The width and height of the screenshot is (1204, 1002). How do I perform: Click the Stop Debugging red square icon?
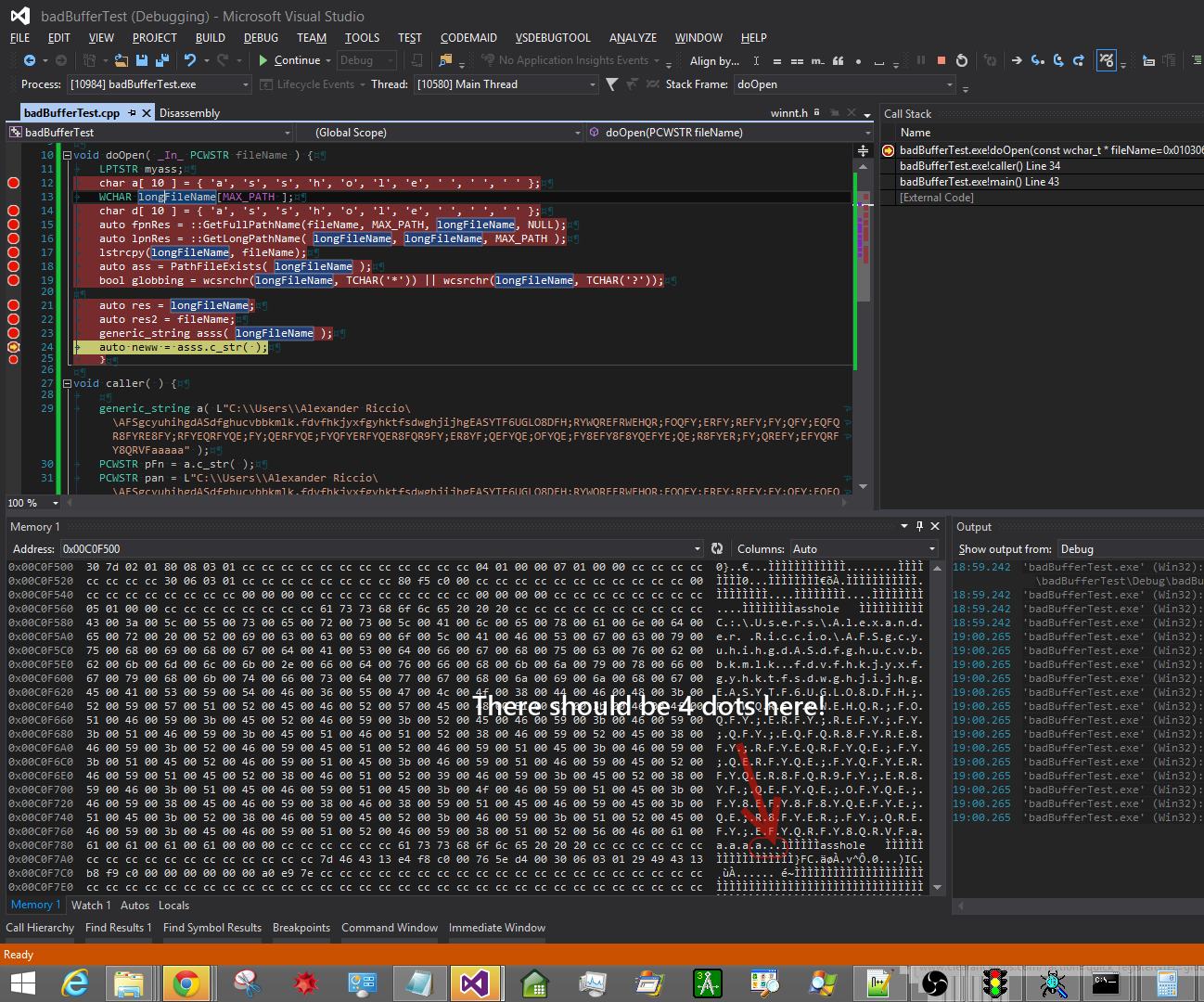click(x=941, y=60)
